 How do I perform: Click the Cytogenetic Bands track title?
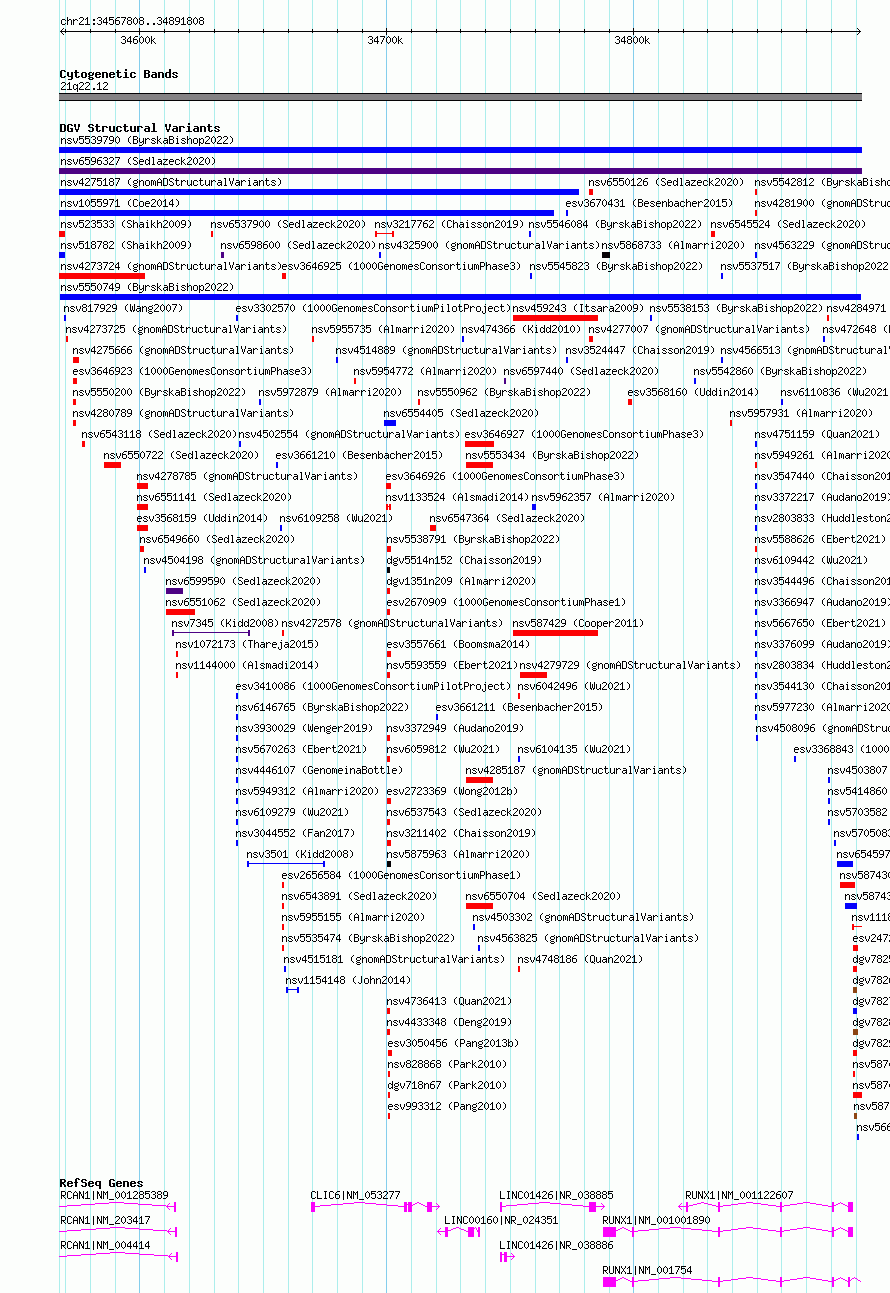tap(119, 74)
